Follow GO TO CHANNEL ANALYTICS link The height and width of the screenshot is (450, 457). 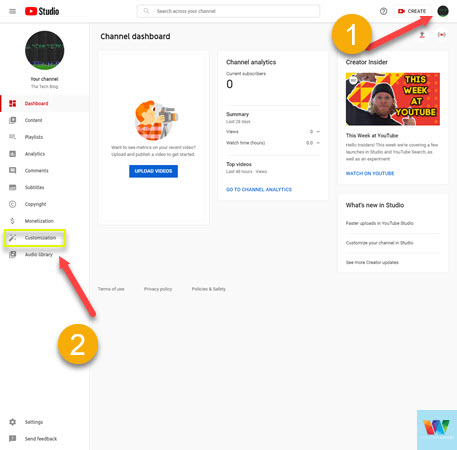[x=259, y=189]
